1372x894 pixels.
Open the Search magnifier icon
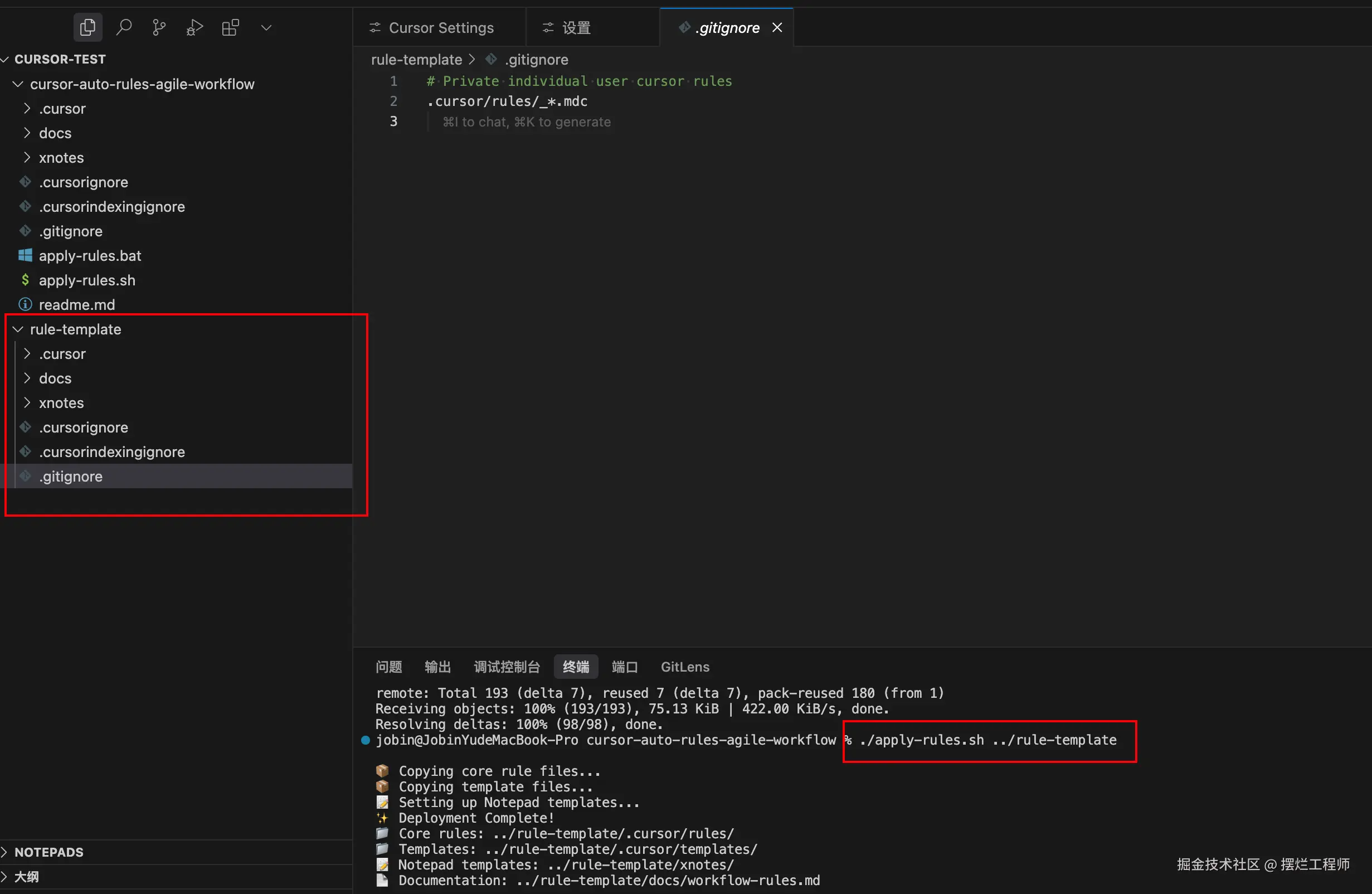123,27
